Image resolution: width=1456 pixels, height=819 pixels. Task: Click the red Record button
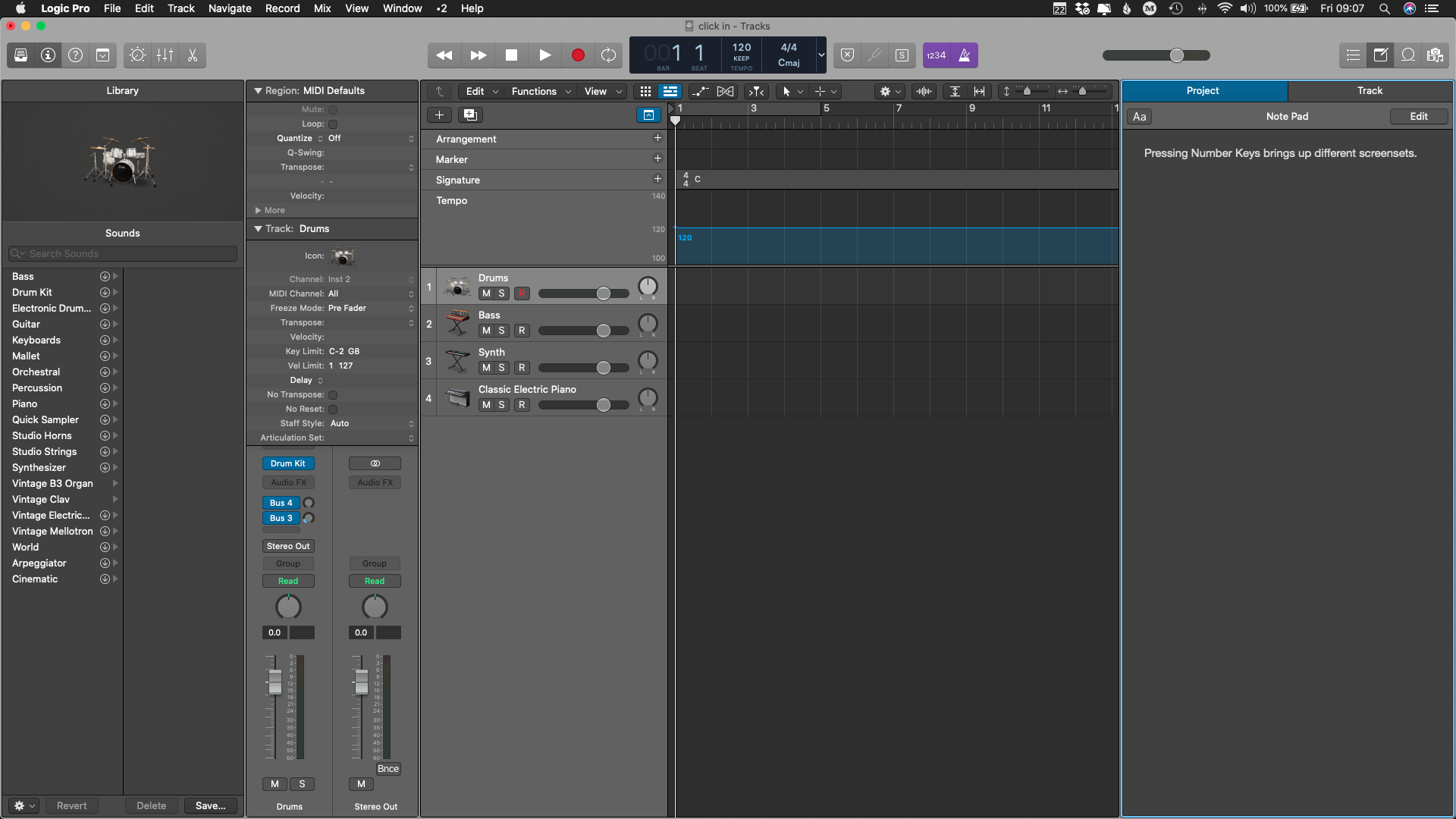tap(578, 55)
